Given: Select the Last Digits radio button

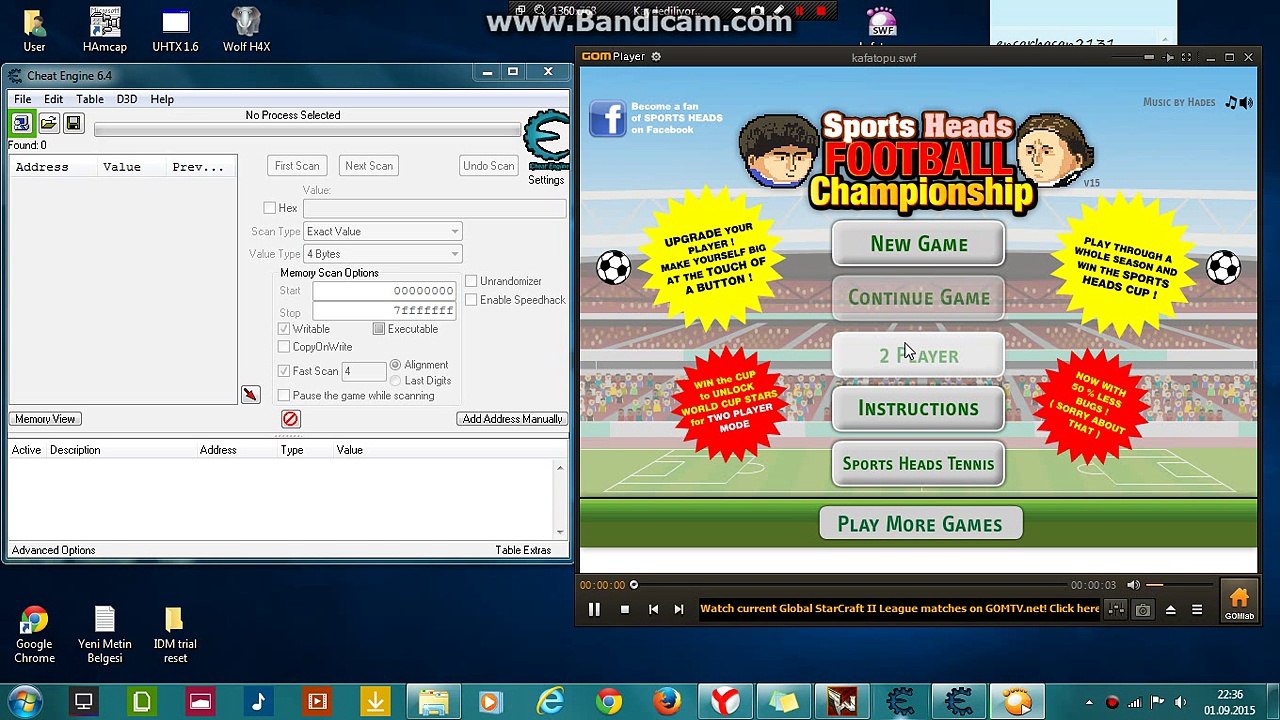Looking at the screenshot, I should coord(396,381).
